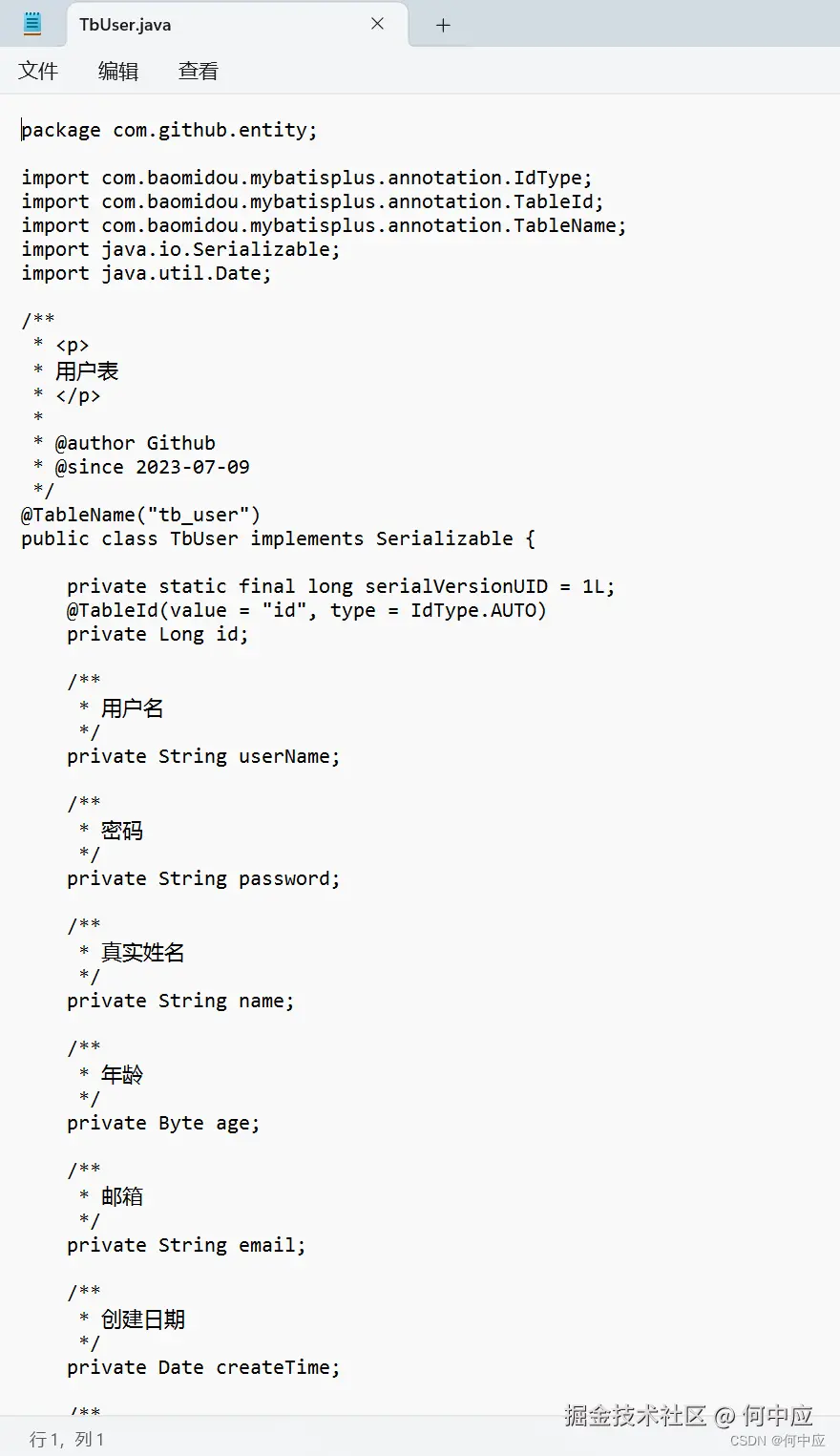Click the TableName import statement line
The height and width of the screenshot is (1456, 840).
(324, 225)
